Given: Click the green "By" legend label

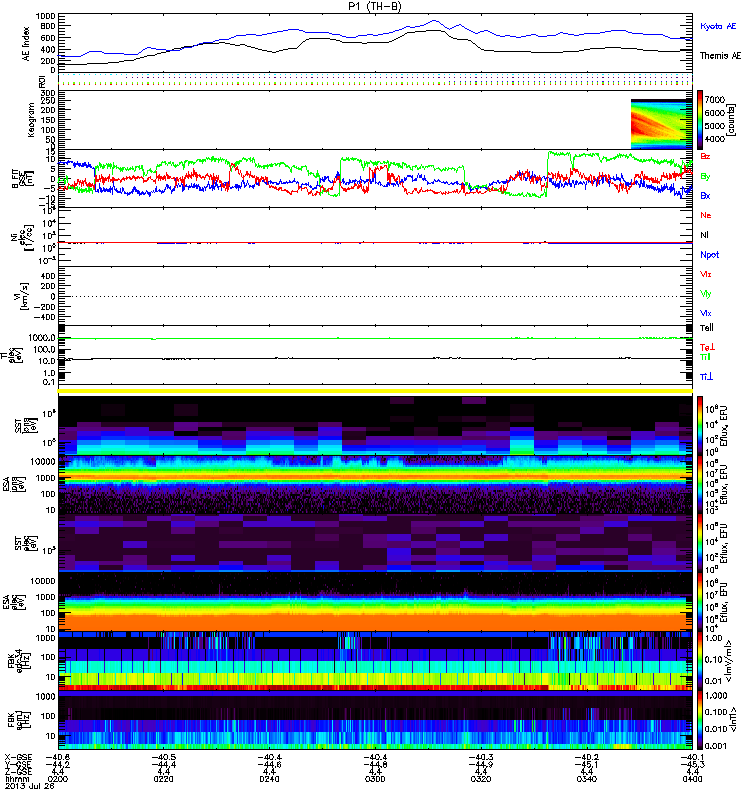Looking at the screenshot, I should pos(705,177).
